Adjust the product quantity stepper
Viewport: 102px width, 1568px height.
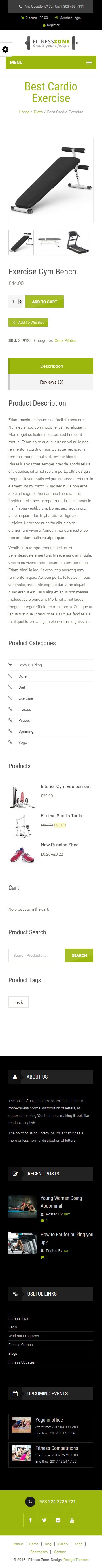click(x=20, y=301)
